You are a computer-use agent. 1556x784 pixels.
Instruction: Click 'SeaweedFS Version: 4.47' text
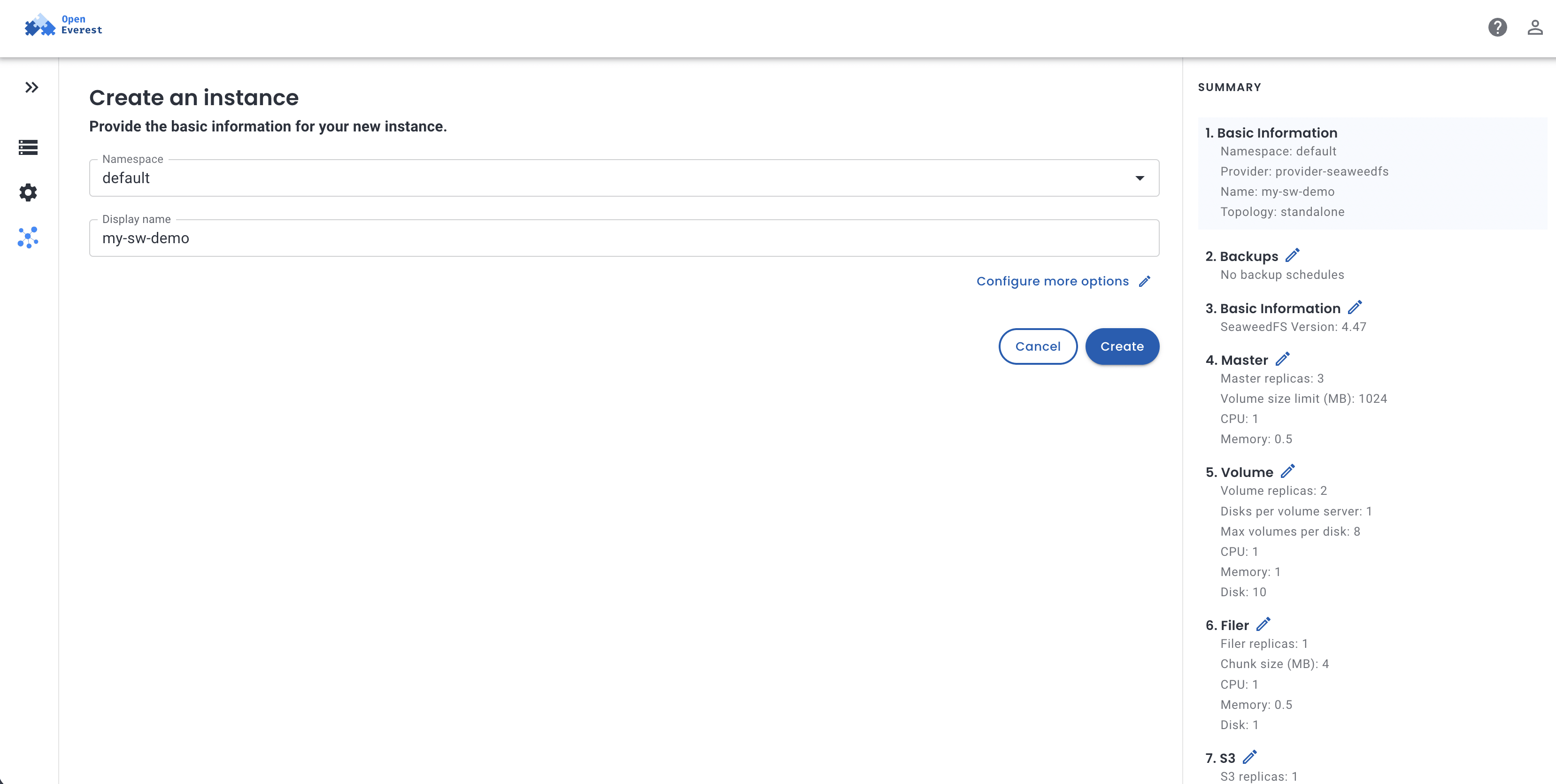[x=1293, y=327]
